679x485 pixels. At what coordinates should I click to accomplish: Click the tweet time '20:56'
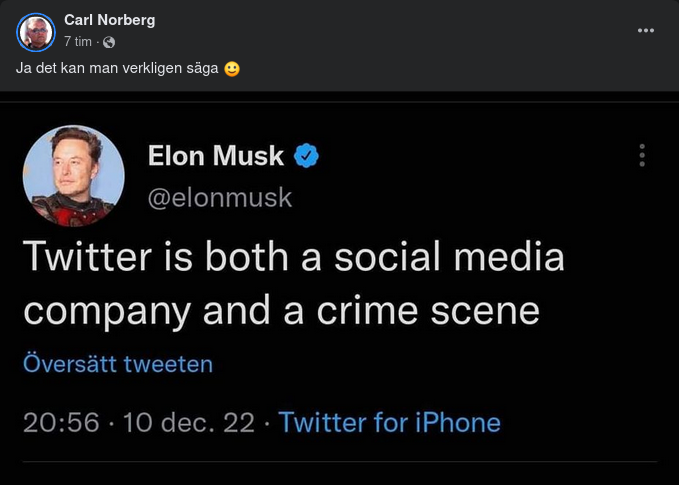click(x=61, y=422)
